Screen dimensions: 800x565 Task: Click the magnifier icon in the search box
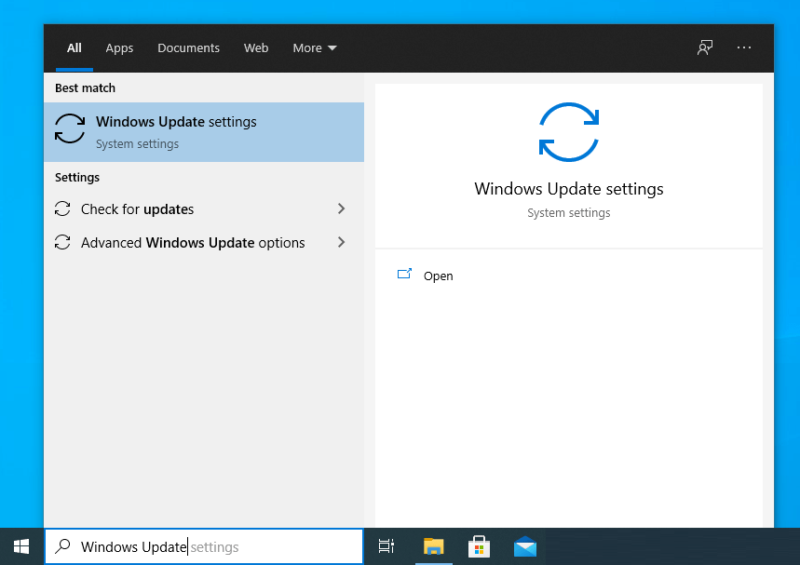[63, 546]
